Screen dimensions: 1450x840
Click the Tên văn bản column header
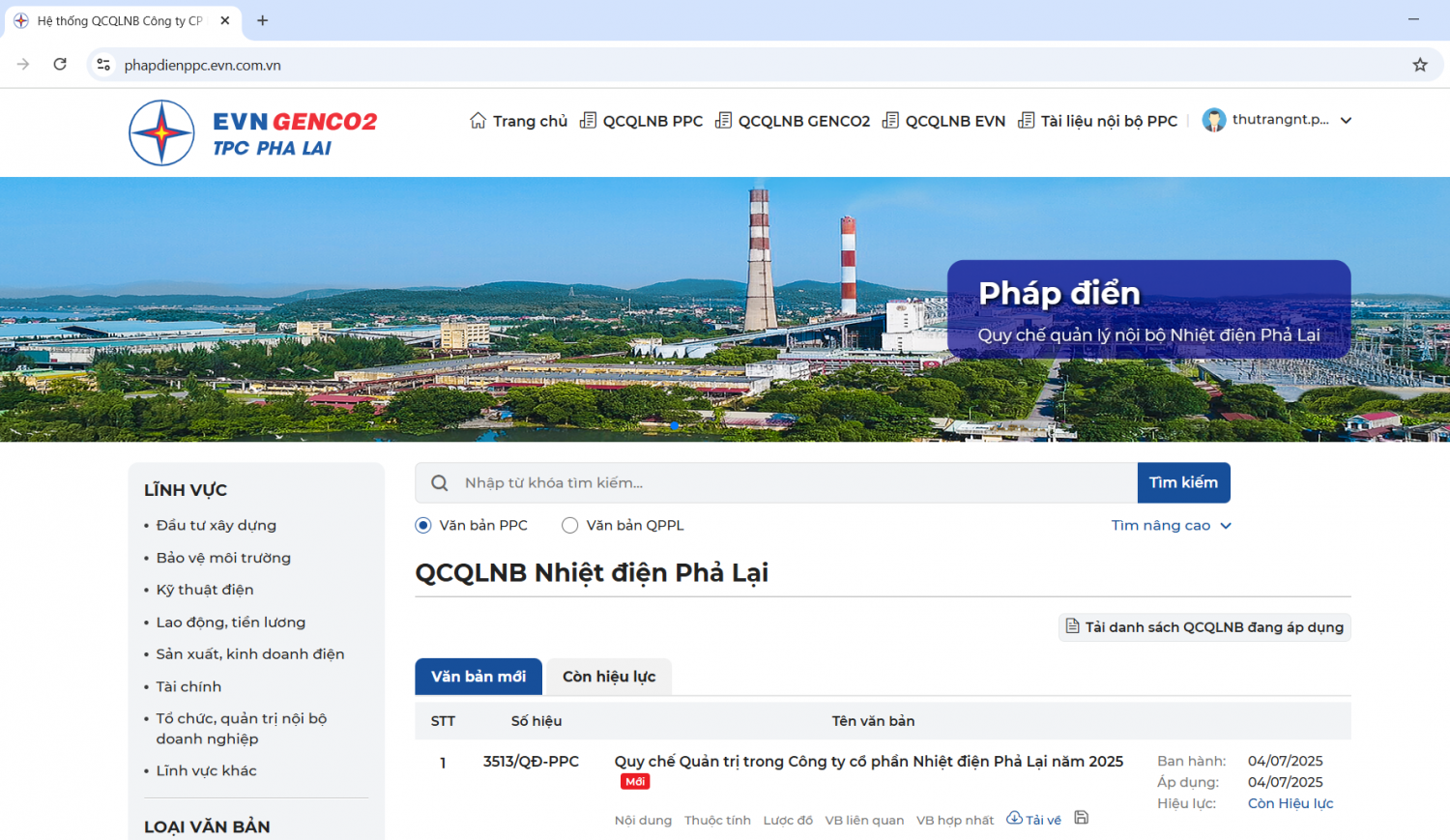pos(873,721)
